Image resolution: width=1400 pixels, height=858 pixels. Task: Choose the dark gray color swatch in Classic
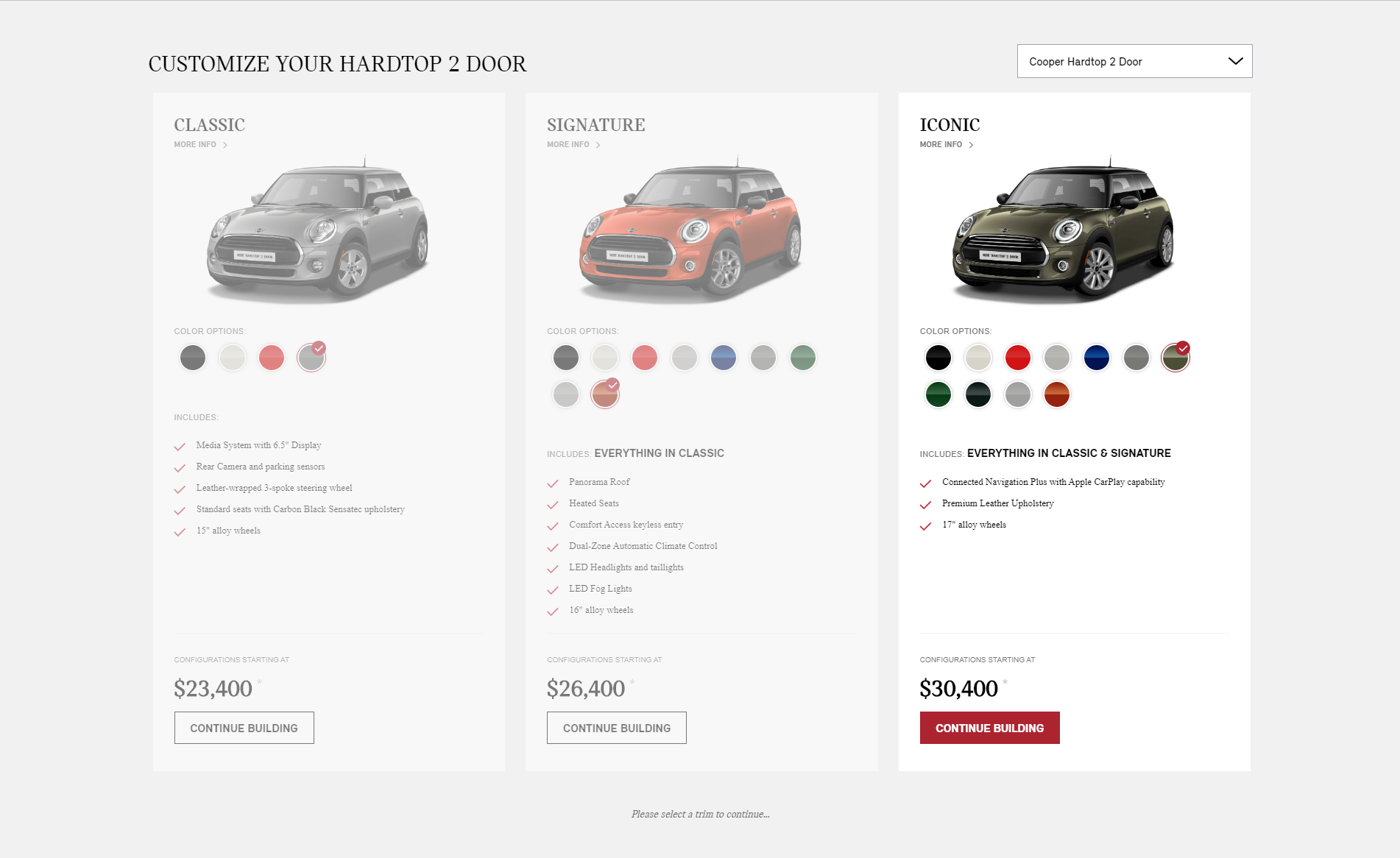[x=193, y=358]
